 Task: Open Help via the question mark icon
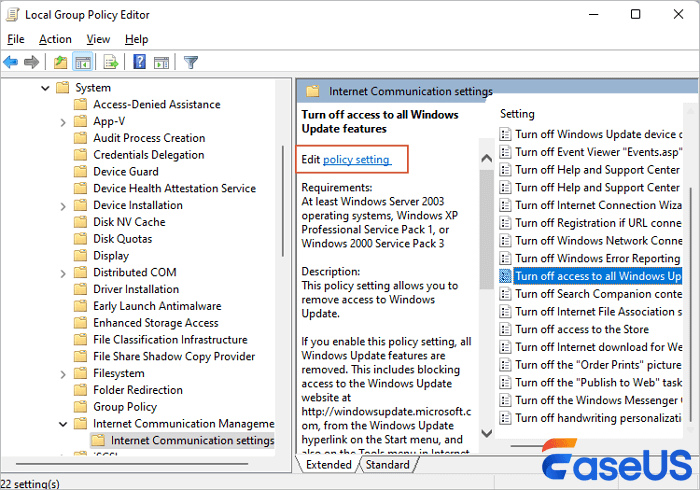139,62
